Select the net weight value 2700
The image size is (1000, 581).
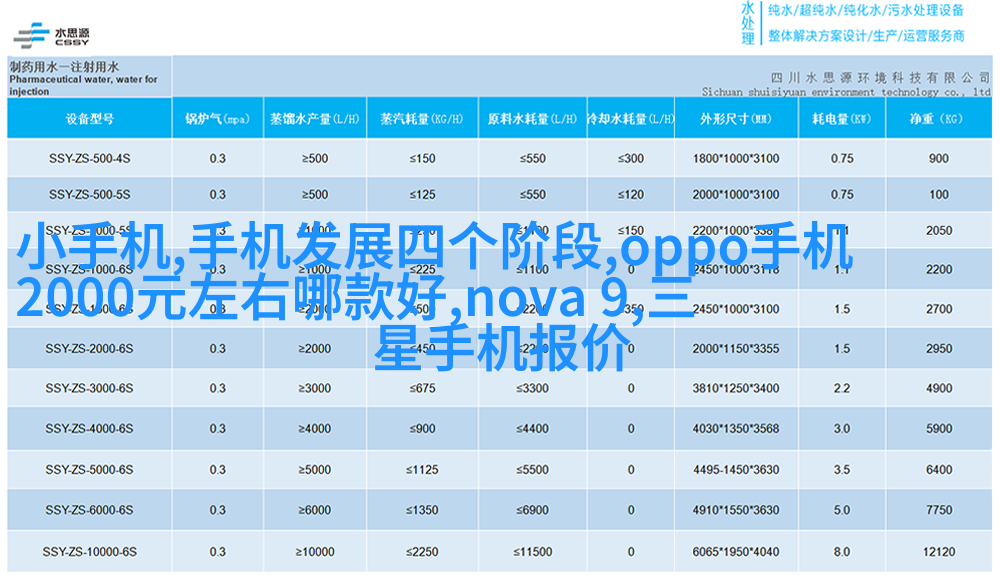coord(939,309)
